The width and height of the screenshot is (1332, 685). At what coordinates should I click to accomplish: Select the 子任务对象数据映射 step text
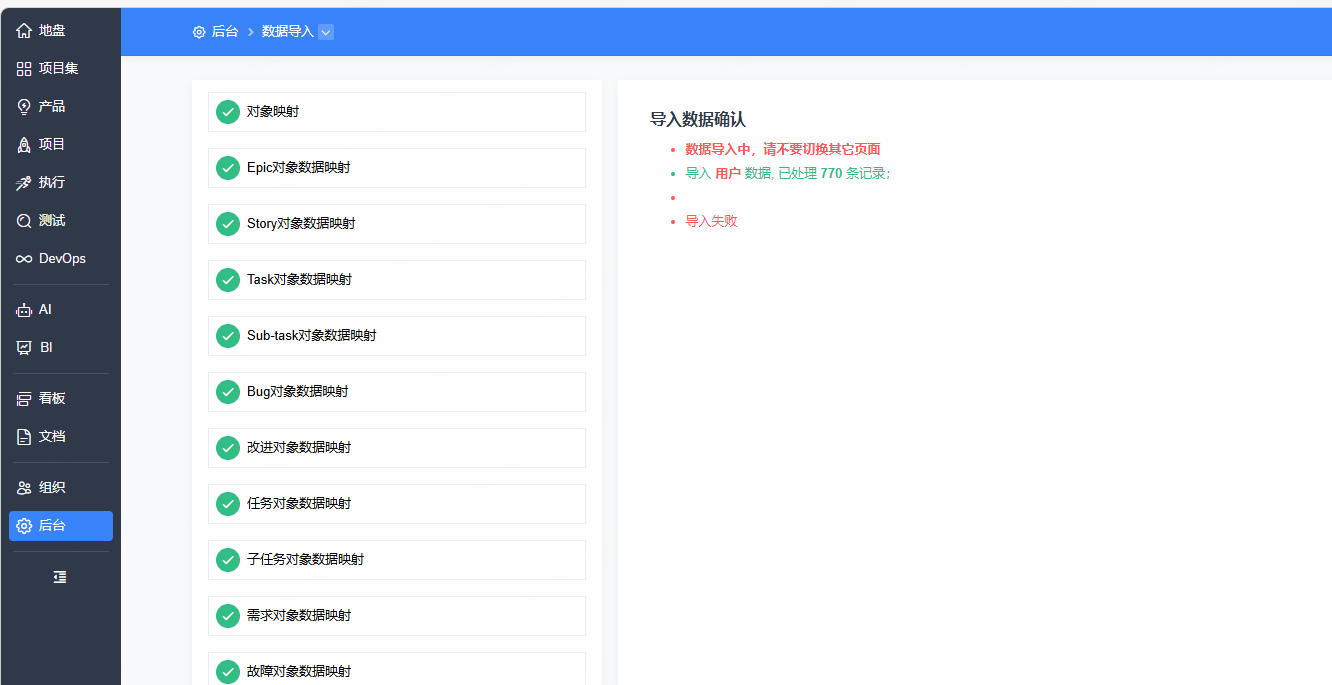coord(306,560)
